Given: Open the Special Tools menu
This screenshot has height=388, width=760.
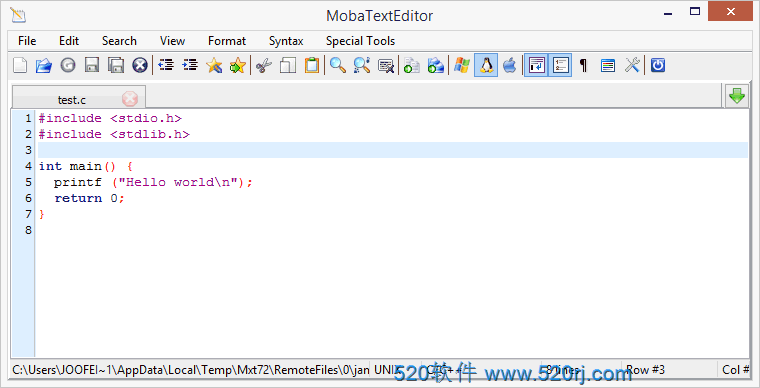Looking at the screenshot, I should tap(360, 41).
